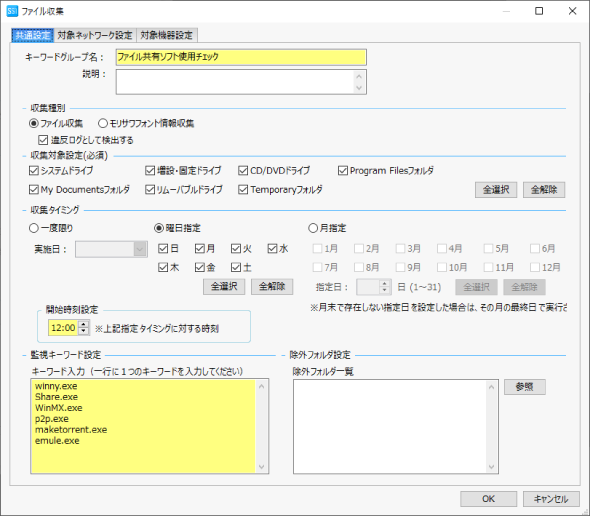Viewport: 590px width, 516px height.
Task: Toggle 月 (Monday) weekday checkbox
Action: click(x=199, y=249)
